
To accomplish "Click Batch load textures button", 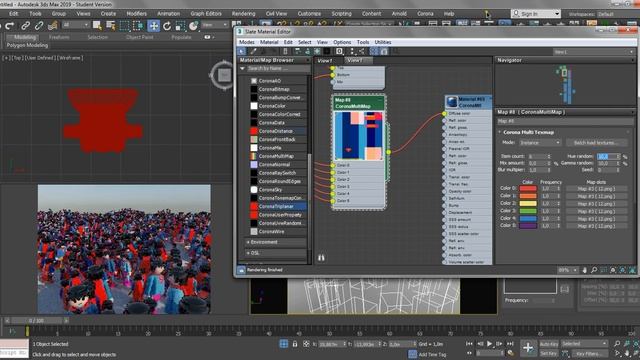I will pyautogui.click(x=596, y=142).
